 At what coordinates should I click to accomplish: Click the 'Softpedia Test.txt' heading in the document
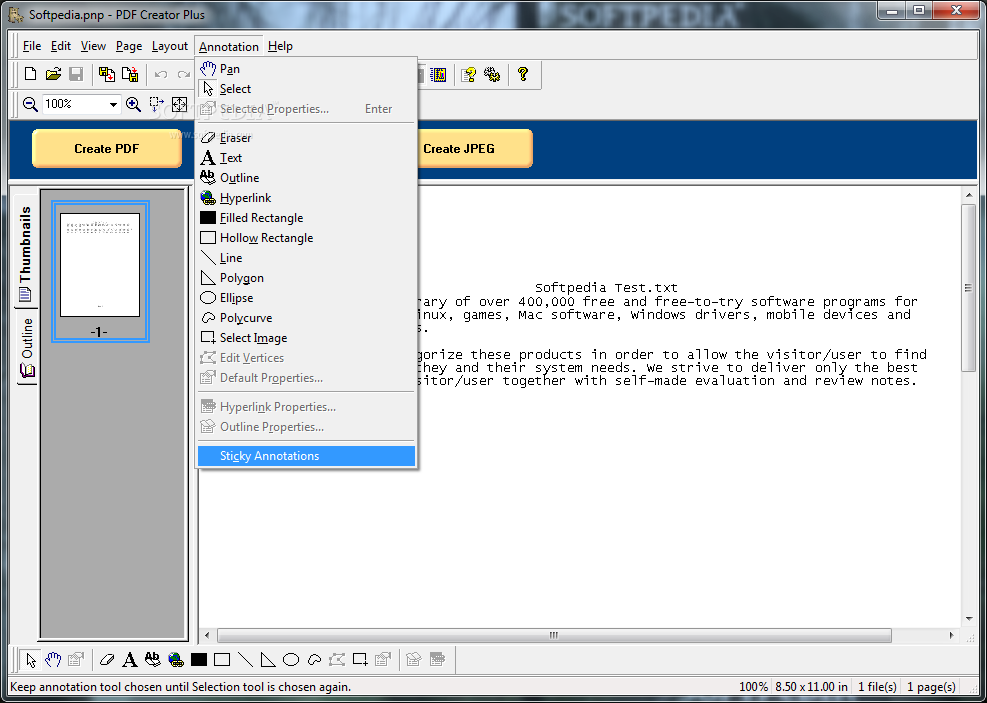pyautogui.click(x=606, y=288)
